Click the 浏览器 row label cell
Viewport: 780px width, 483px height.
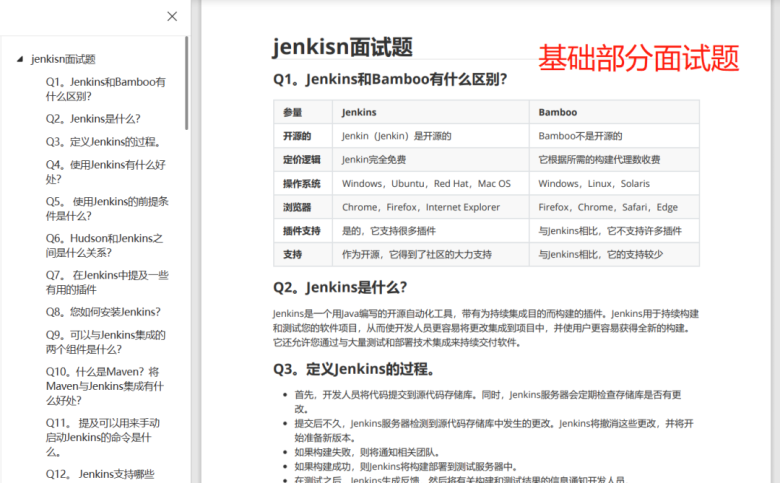click(x=303, y=207)
